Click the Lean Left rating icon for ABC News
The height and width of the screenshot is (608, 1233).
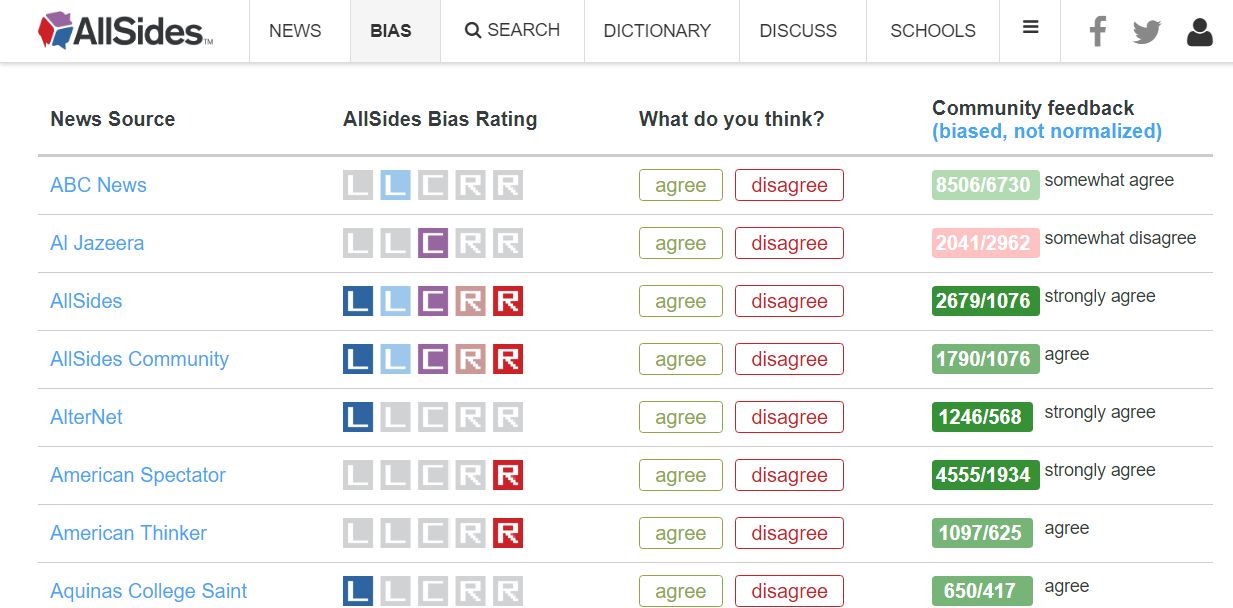point(395,185)
